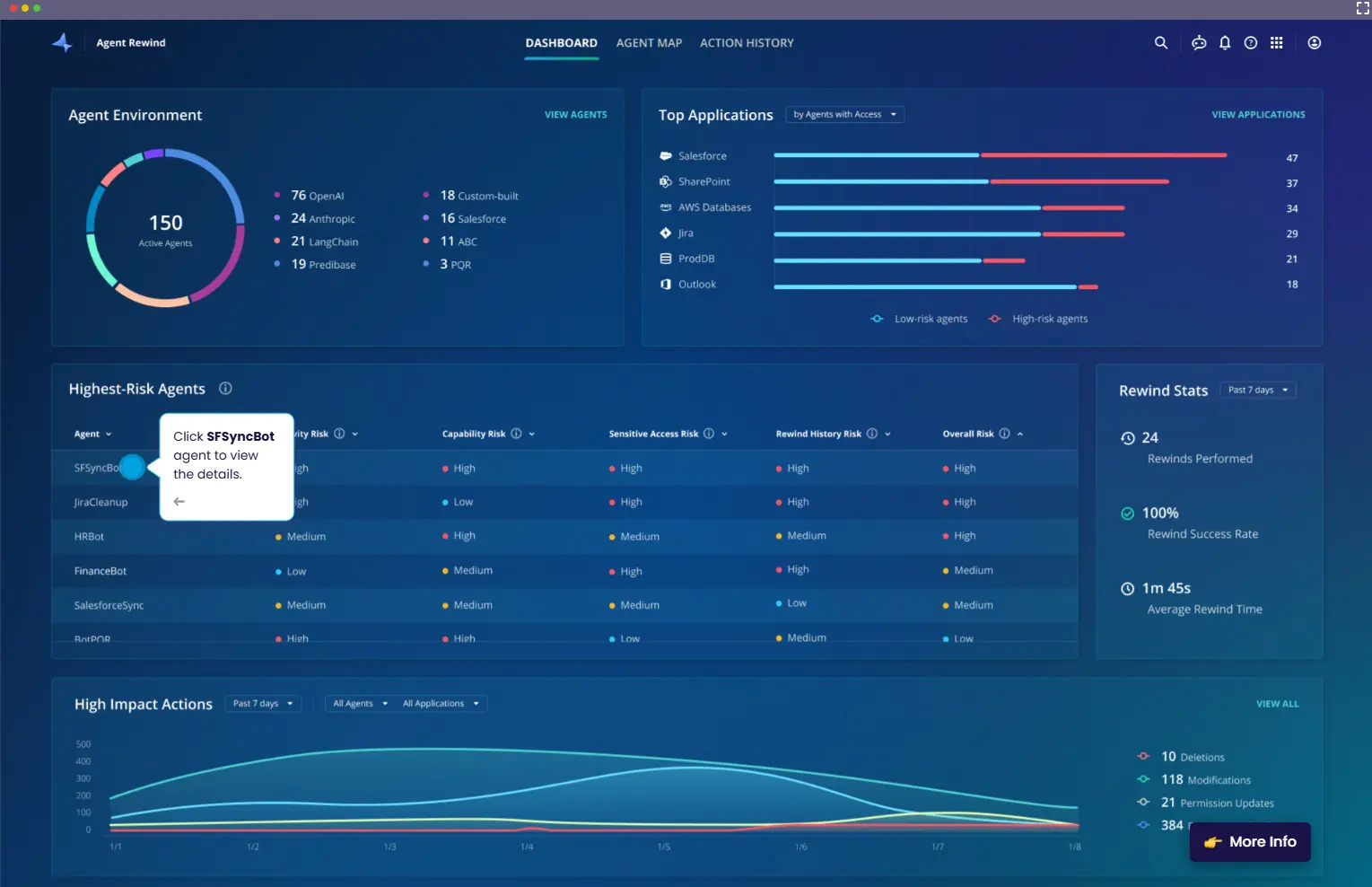Screen dimensions: 1372x887
Task: Click the Capability Risk info icon
Action: click(516, 434)
